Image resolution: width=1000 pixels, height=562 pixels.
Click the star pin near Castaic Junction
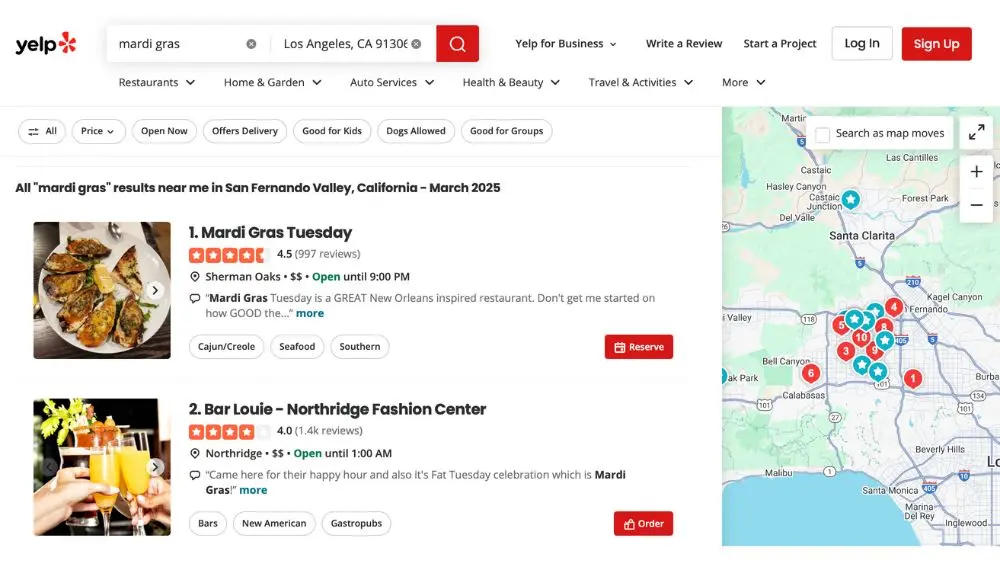[x=850, y=200]
